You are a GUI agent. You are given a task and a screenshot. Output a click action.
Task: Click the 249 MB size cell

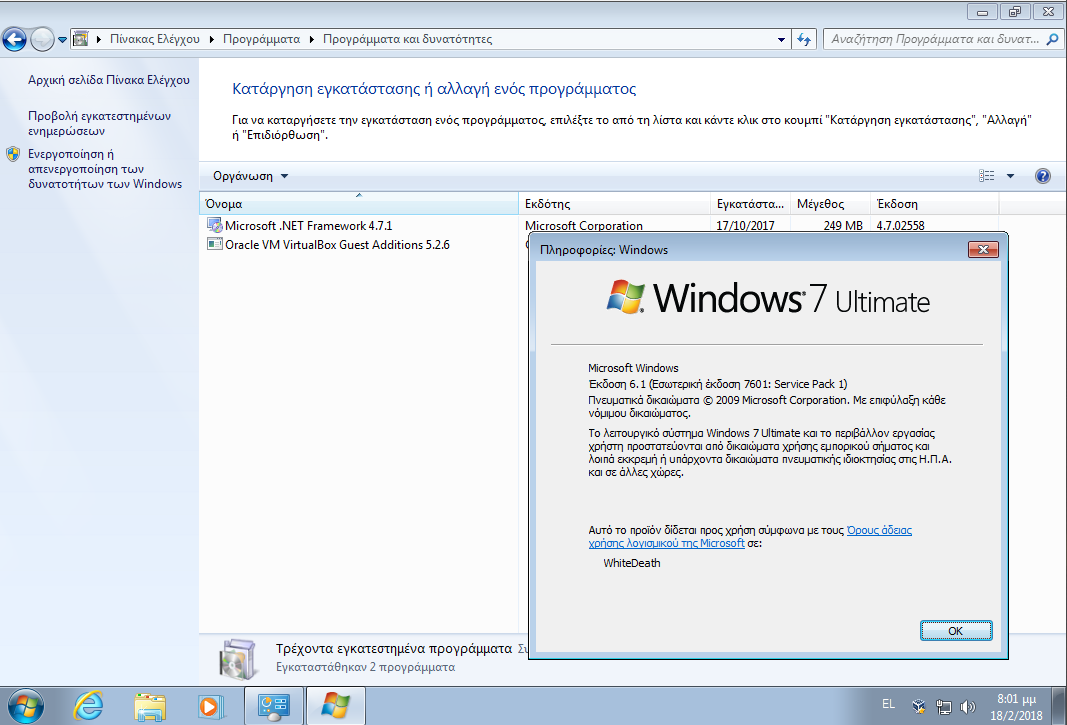pyautogui.click(x=843, y=225)
